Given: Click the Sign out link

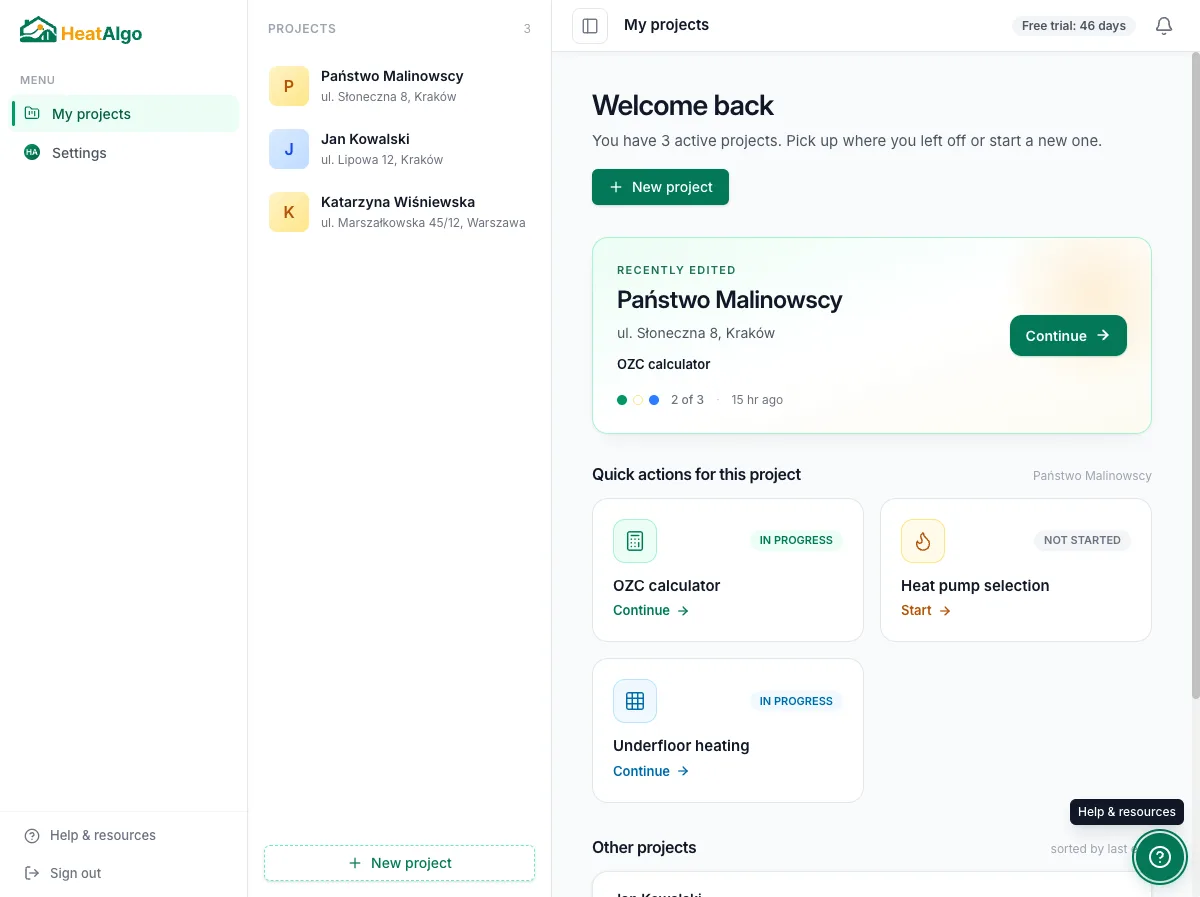Looking at the screenshot, I should (x=76, y=873).
